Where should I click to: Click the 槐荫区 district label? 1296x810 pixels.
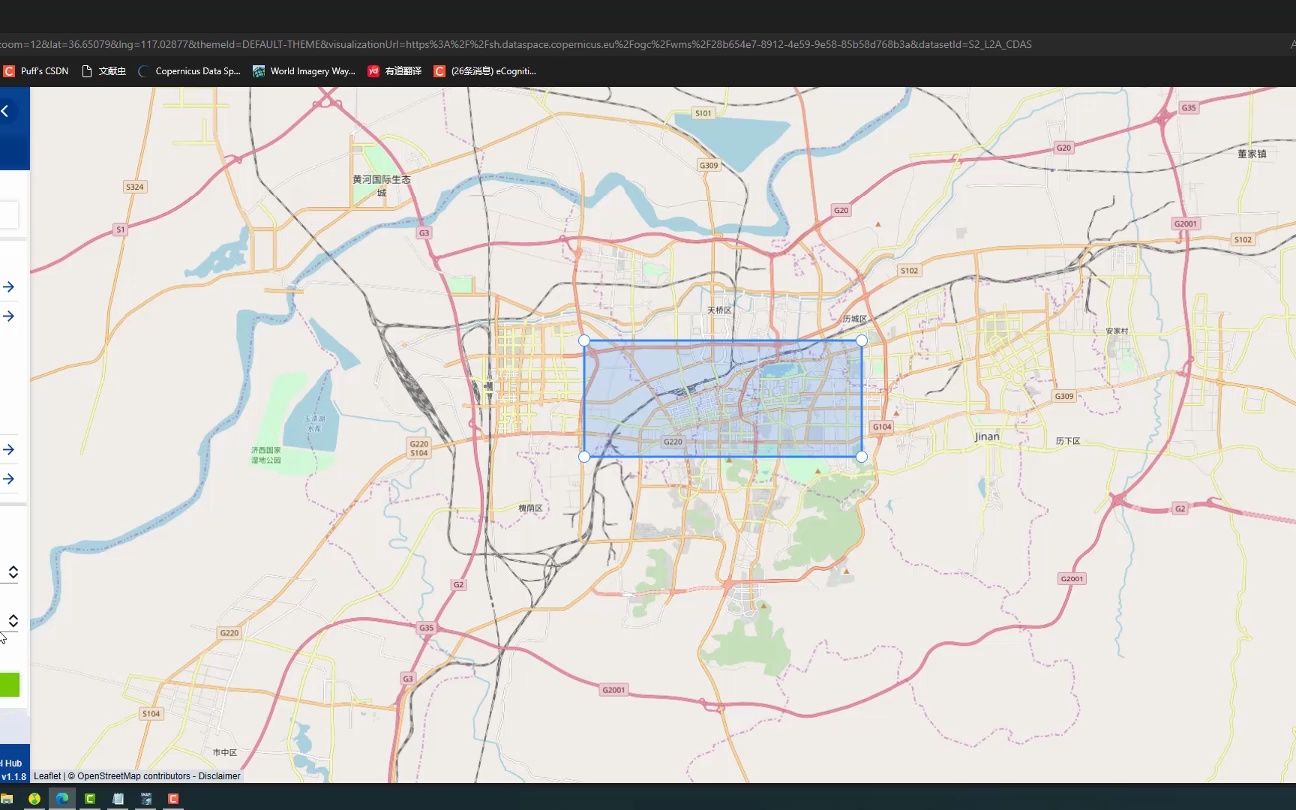tap(530, 508)
